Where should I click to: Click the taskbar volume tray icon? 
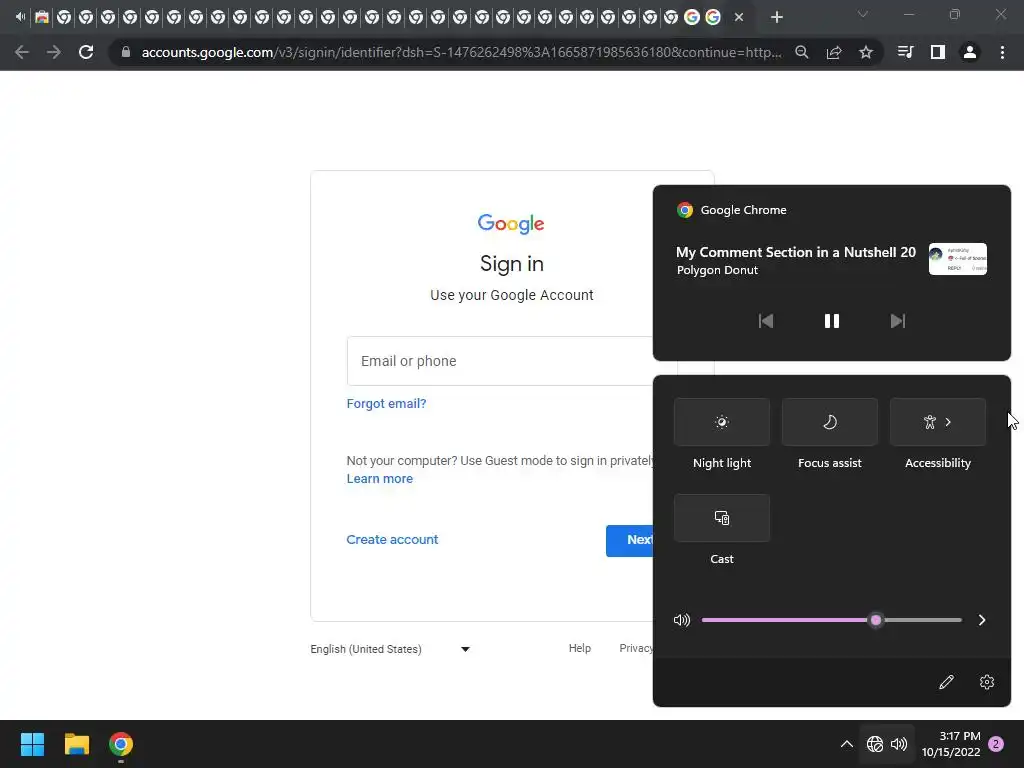tap(899, 744)
